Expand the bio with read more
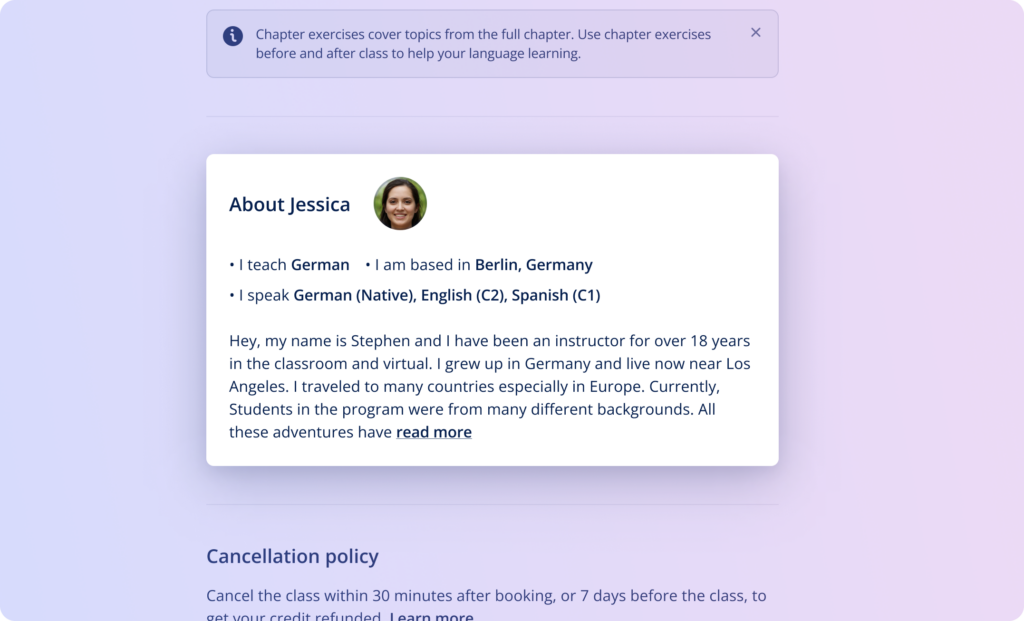The image size is (1024, 621). pos(434,432)
